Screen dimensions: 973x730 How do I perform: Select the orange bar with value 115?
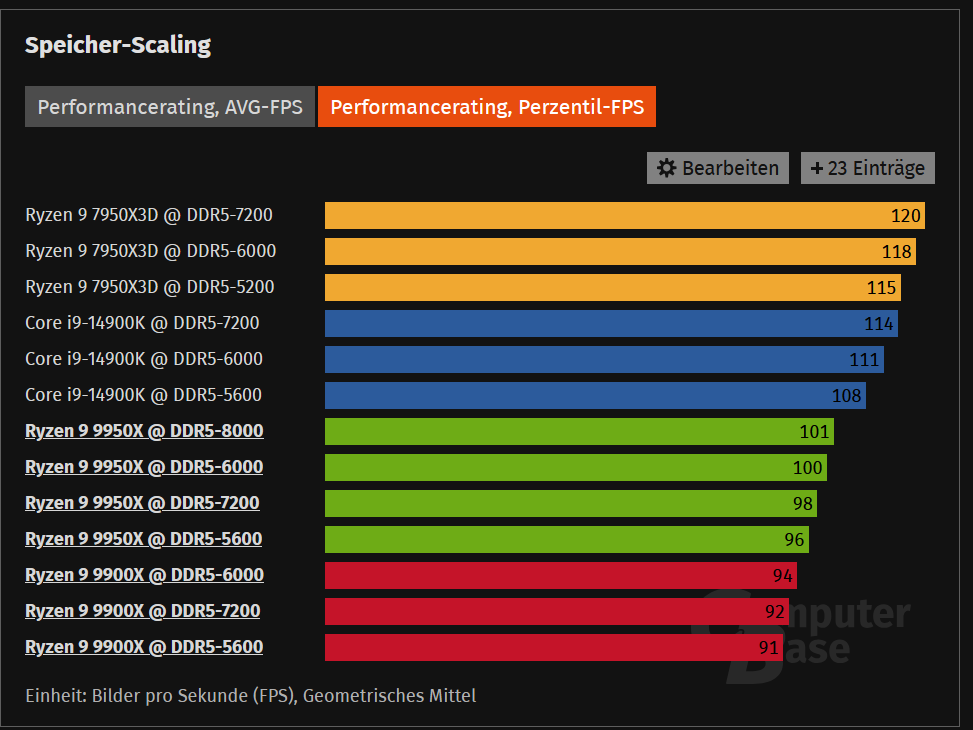613,287
